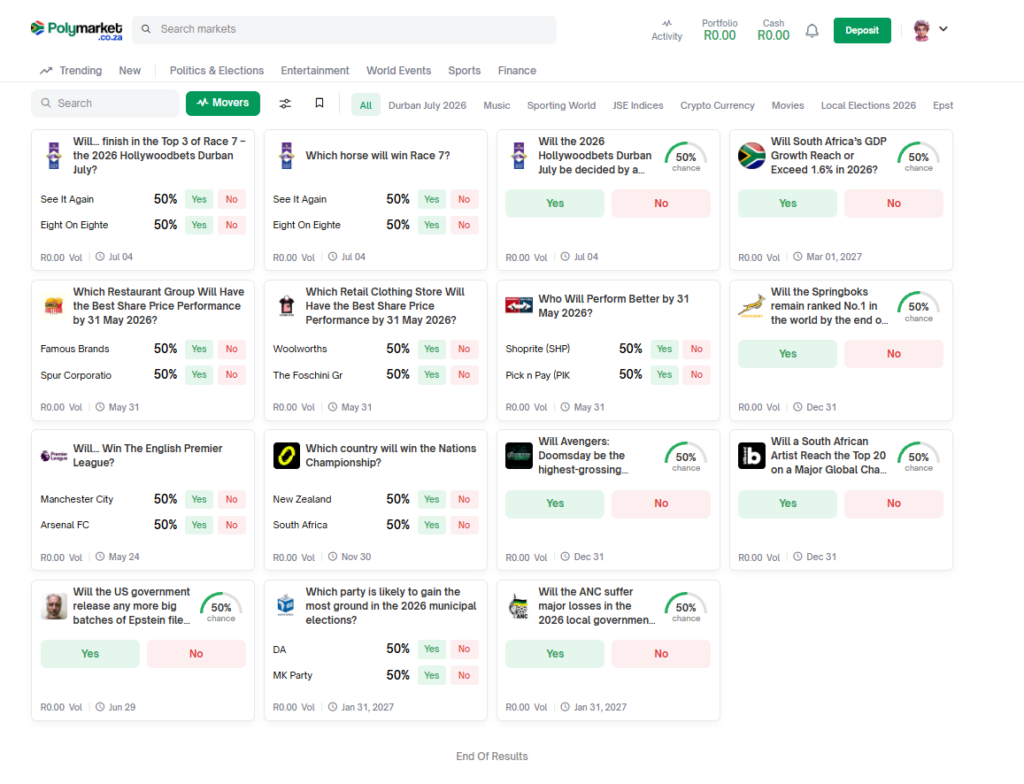
Task: Filter by Music topic
Action: [x=497, y=105]
